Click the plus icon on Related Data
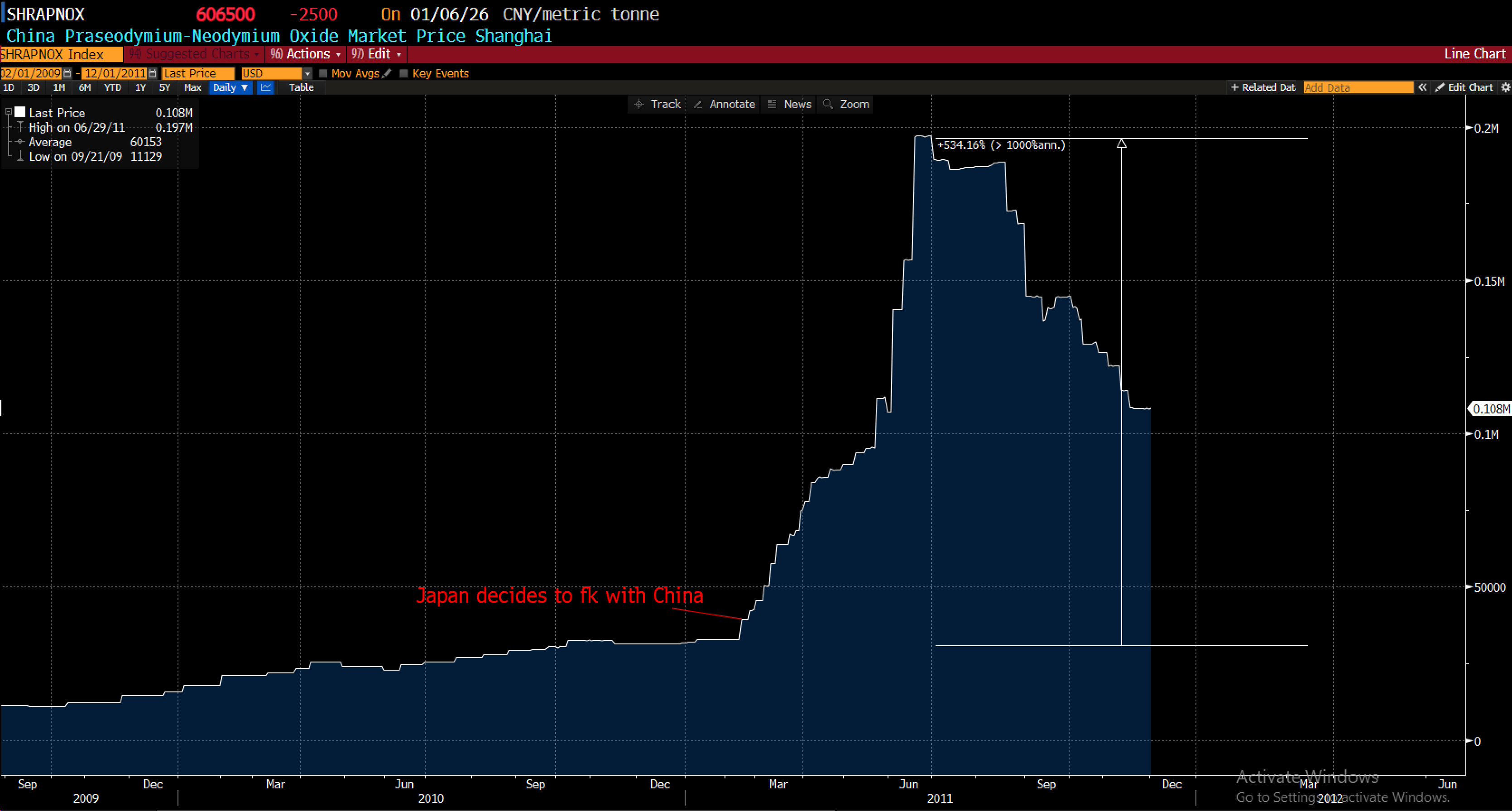 click(1234, 87)
